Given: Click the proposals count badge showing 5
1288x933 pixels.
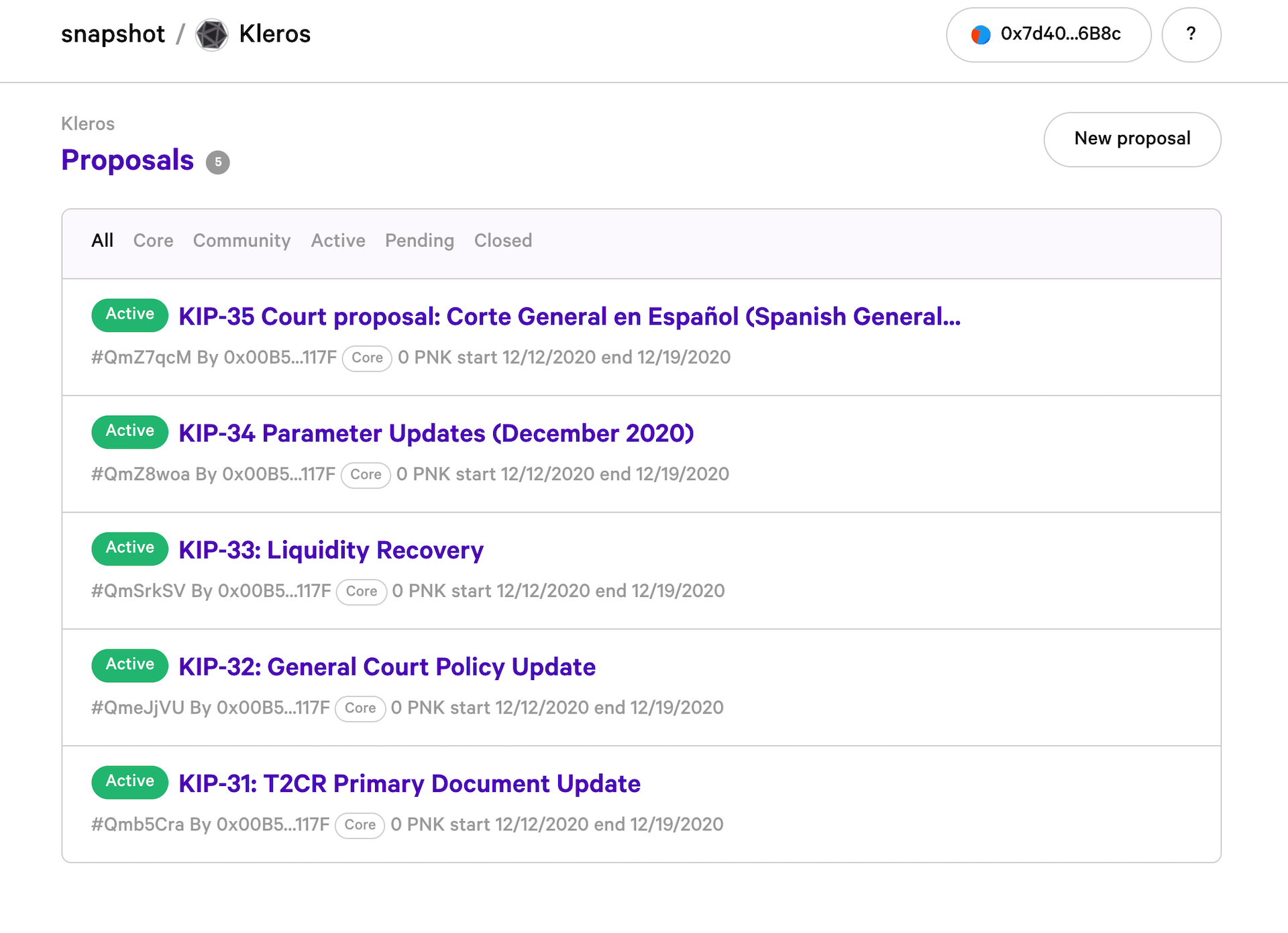Looking at the screenshot, I should pyautogui.click(x=217, y=162).
